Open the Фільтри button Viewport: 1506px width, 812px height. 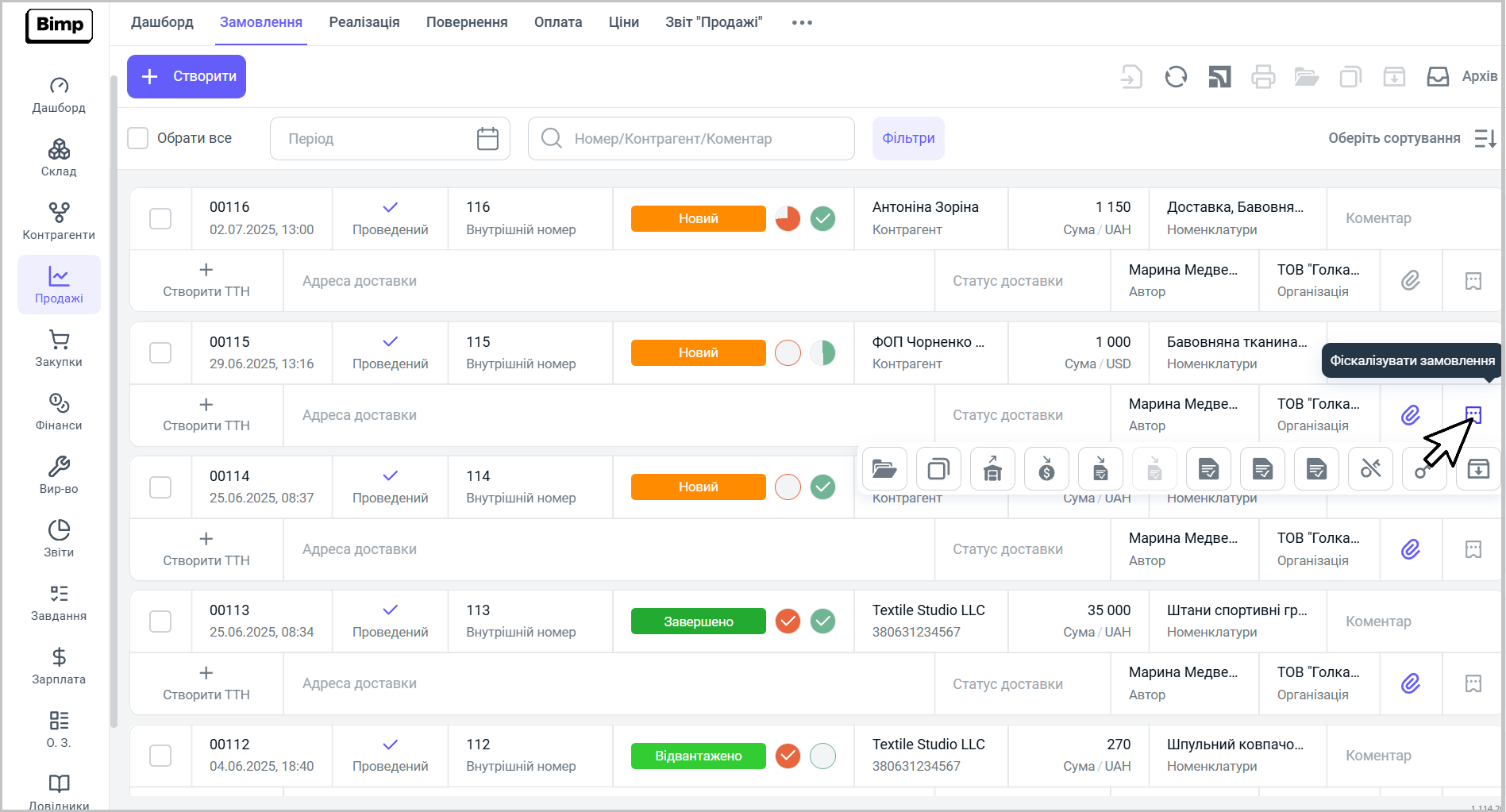coord(908,138)
